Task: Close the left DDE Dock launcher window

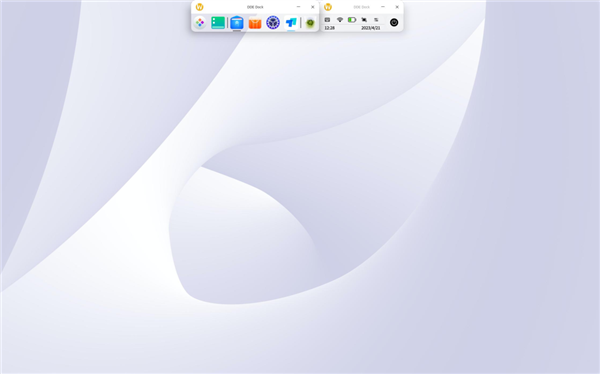Action: [313, 7]
